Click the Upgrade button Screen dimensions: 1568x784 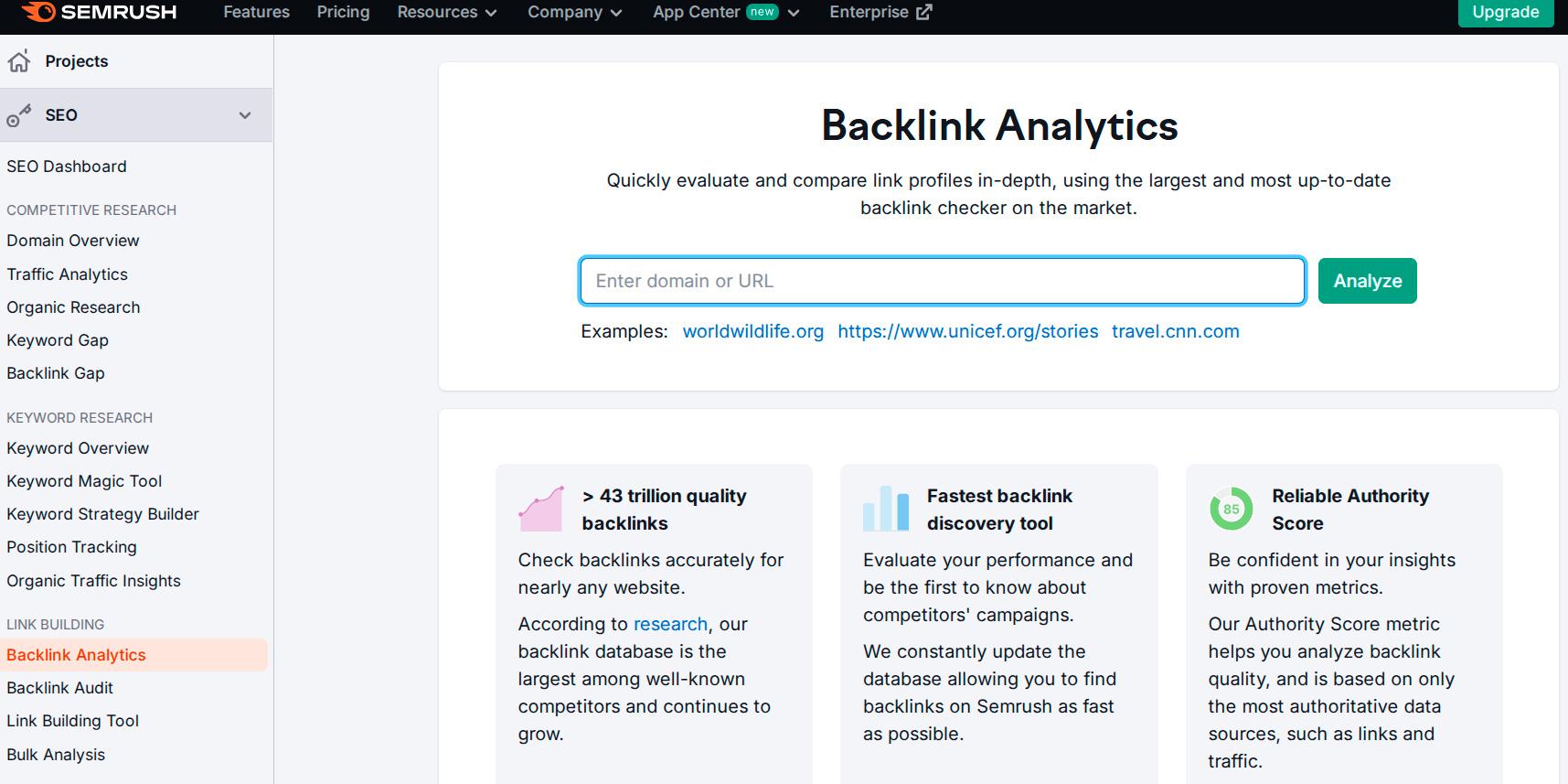[1505, 13]
